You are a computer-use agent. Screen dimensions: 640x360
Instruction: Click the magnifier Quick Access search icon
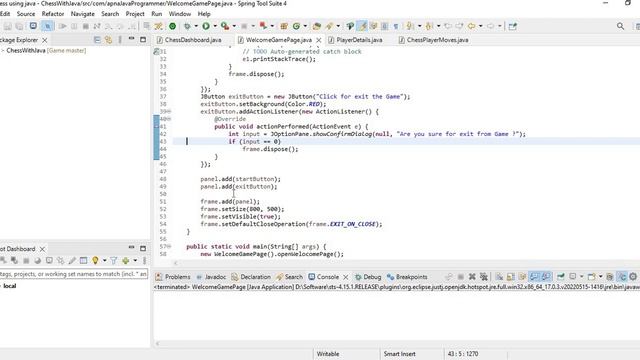click(620, 26)
